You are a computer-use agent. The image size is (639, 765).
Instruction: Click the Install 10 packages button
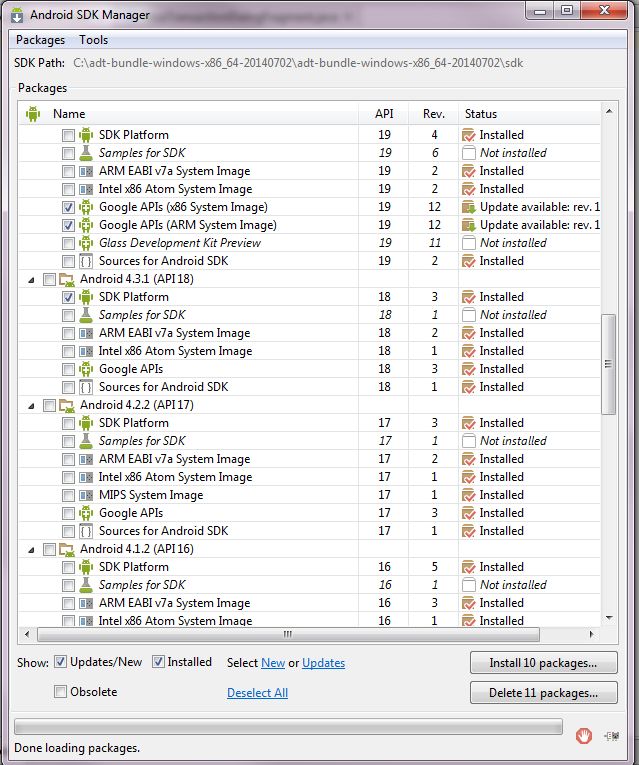(543, 663)
